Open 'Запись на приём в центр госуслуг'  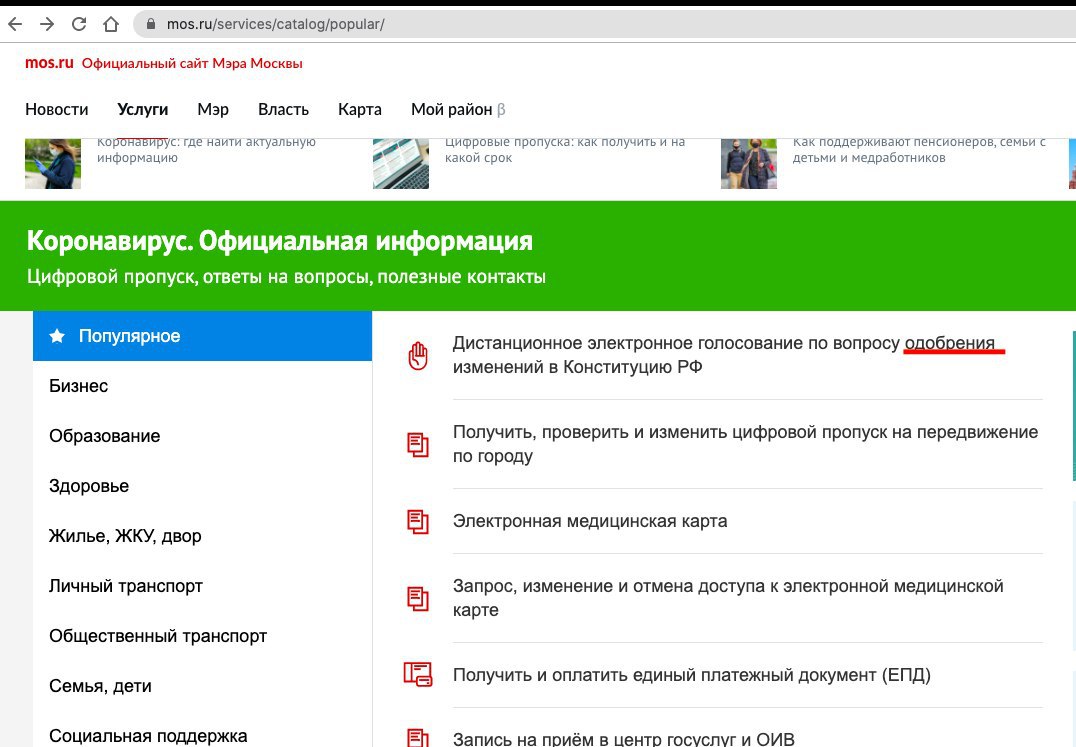(624, 739)
